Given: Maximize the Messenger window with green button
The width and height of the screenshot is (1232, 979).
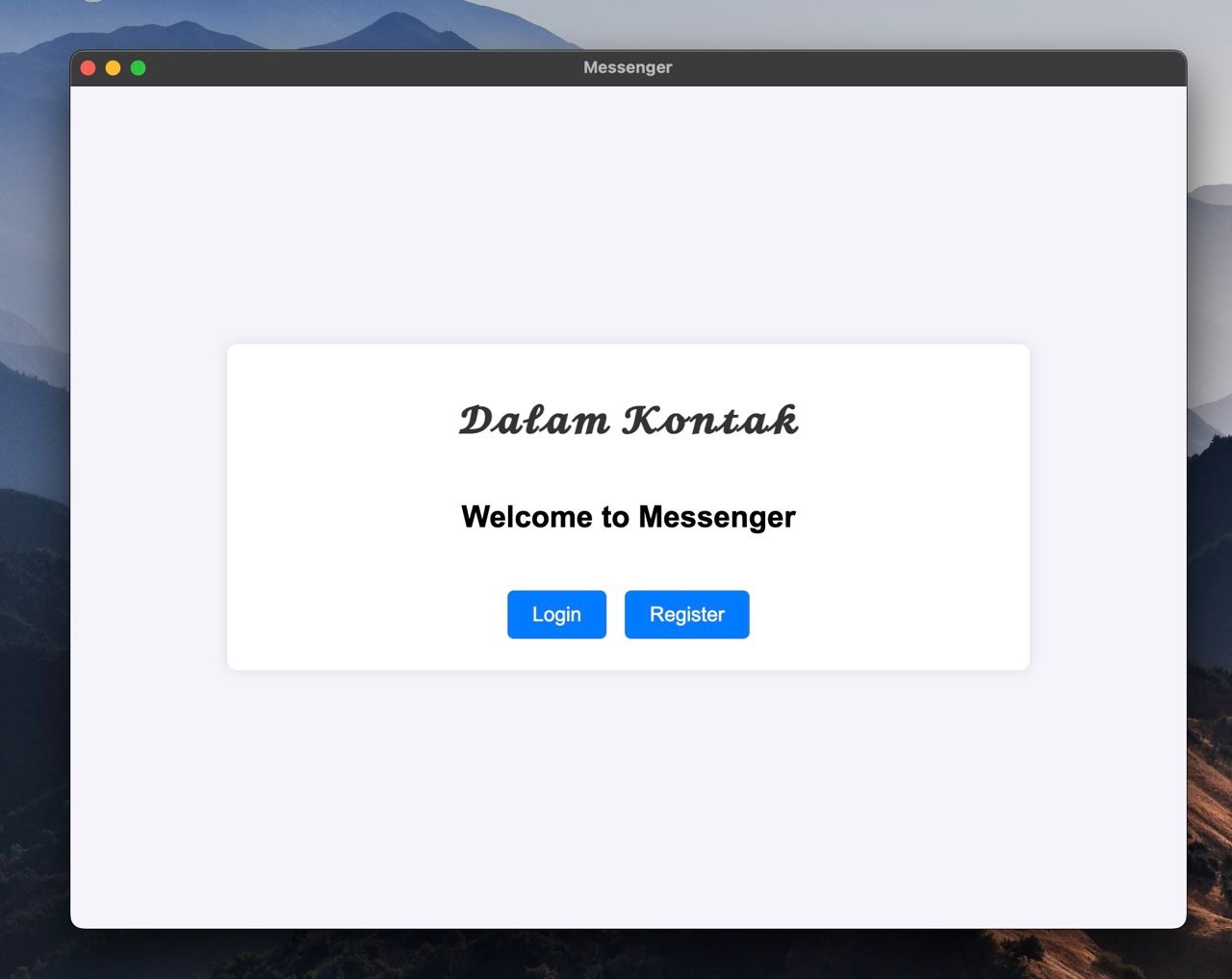Looking at the screenshot, I should click(x=139, y=67).
